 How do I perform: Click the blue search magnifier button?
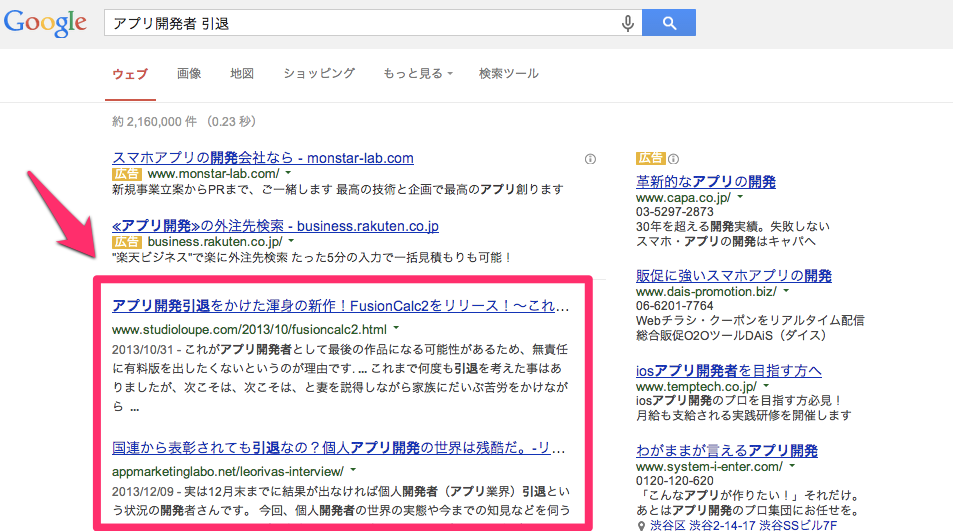coord(669,23)
